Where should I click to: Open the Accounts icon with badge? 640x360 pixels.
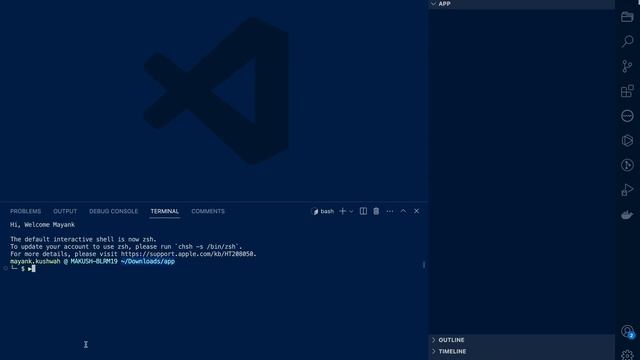(627, 331)
